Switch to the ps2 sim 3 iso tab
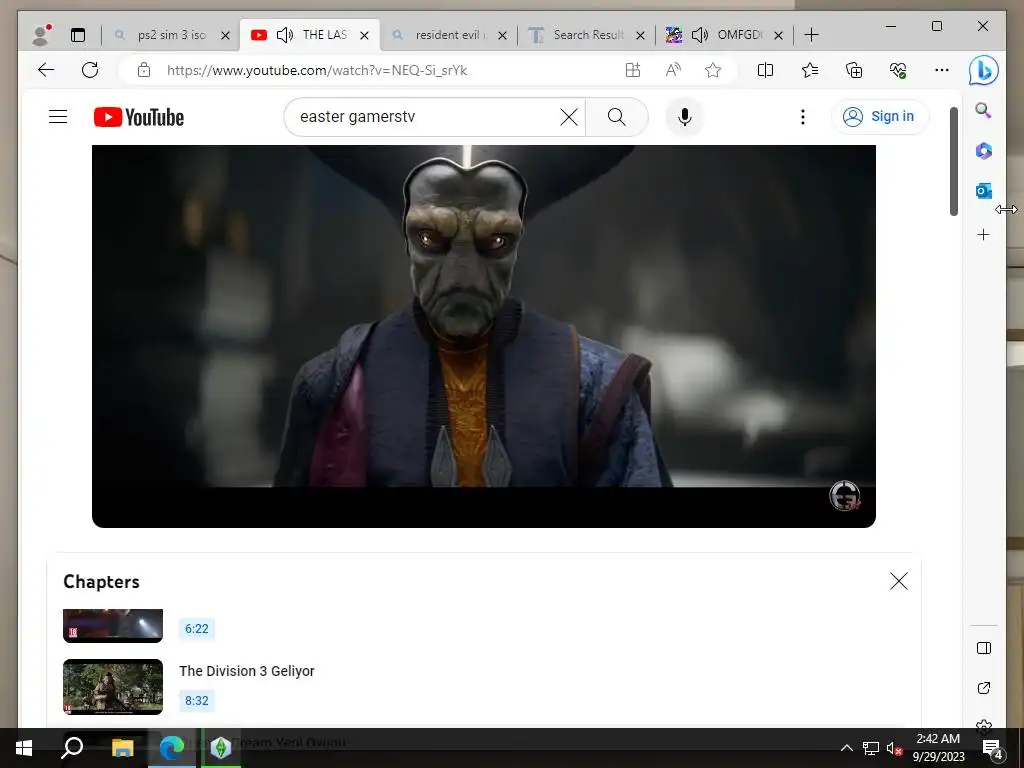1024x768 pixels. 171,35
